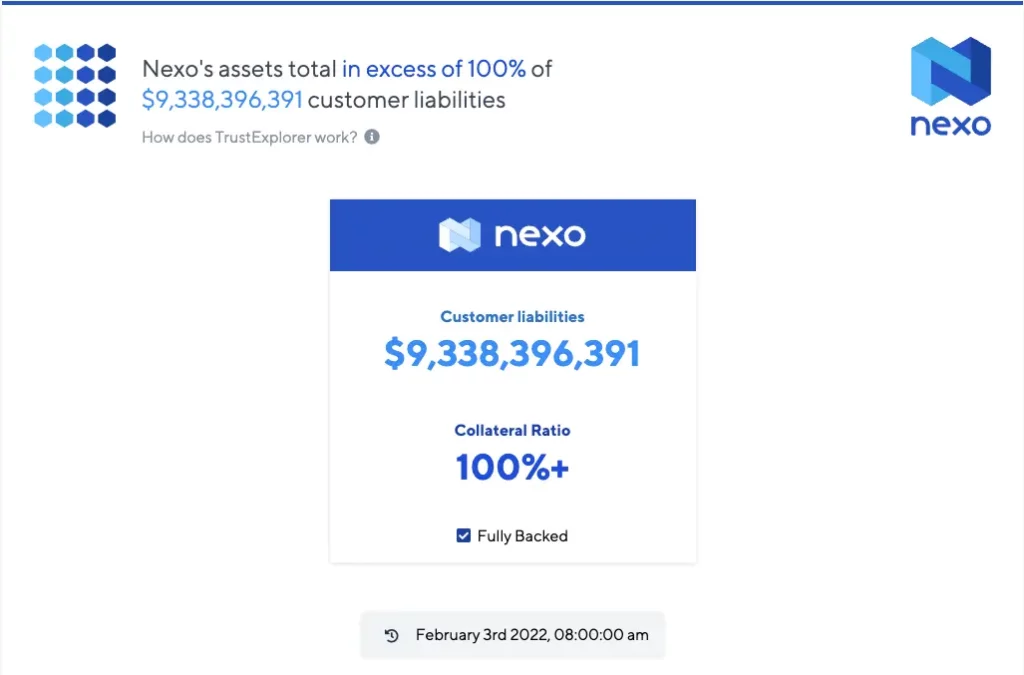Image resolution: width=1024 pixels, height=675 pixels.
Task: Click the history clock icon beside the date
Action: [392, 635]
